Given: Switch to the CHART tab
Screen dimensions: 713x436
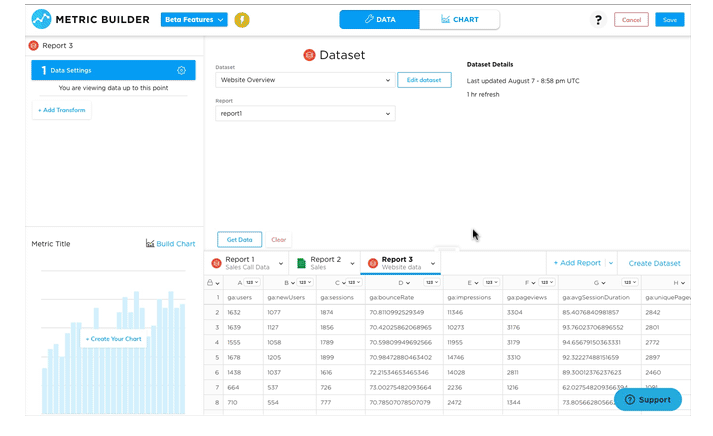Looking at the screenshot, I should tap(459, 20).
